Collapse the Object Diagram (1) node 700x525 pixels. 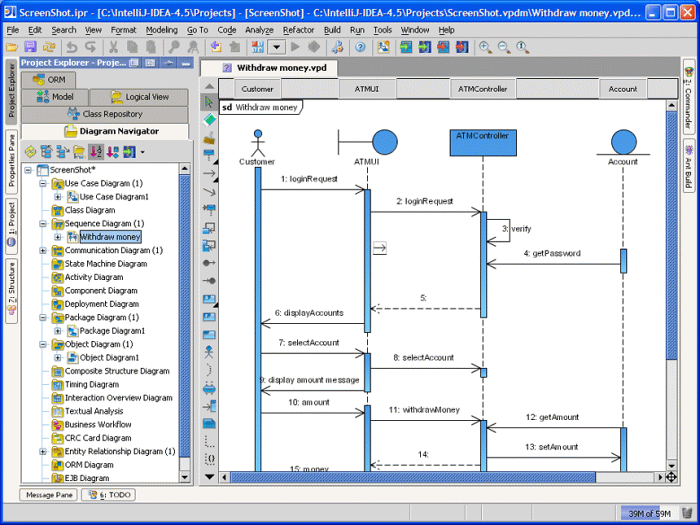coord(43,344)
